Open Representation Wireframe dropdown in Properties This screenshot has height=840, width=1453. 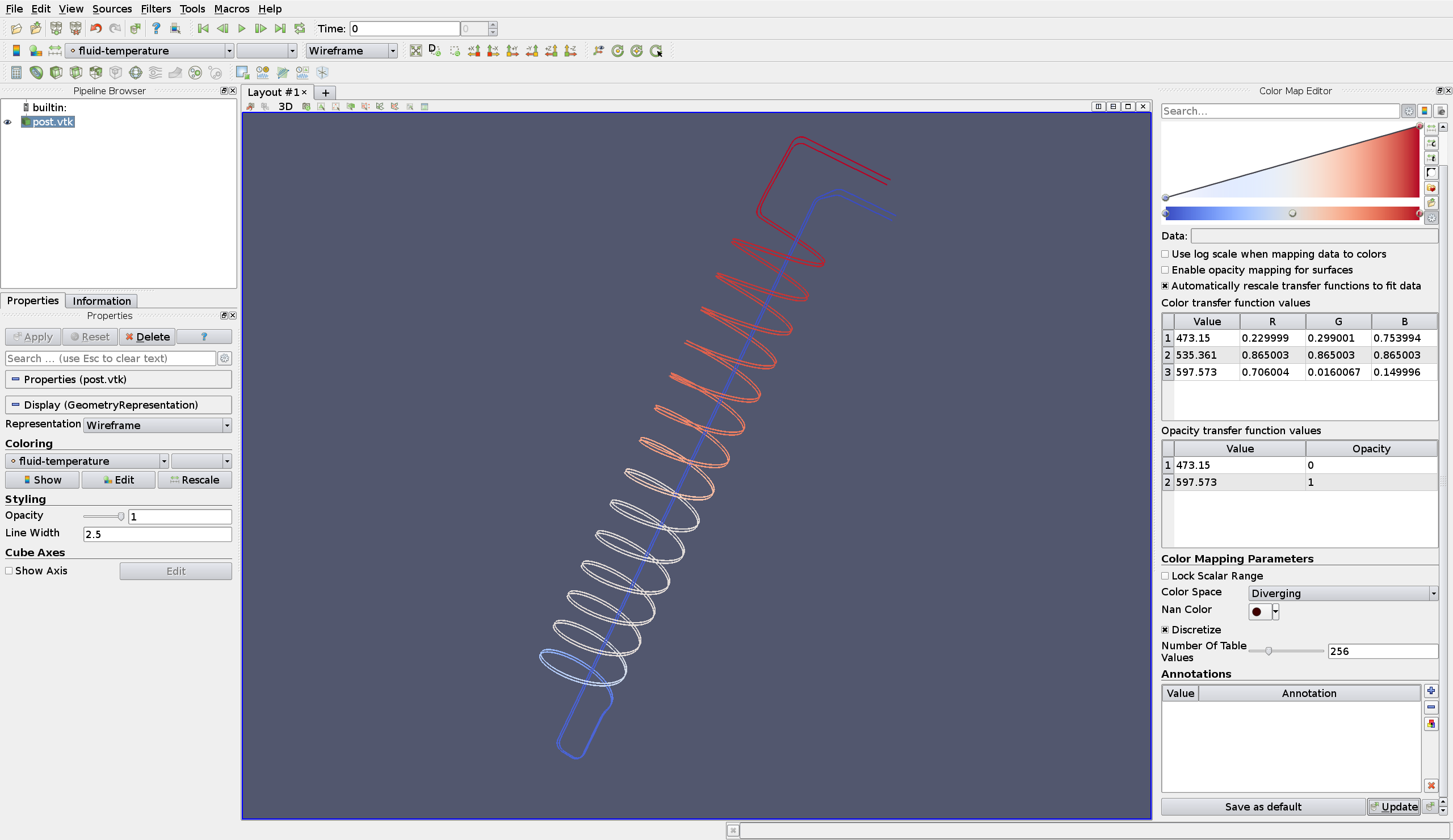157,426
